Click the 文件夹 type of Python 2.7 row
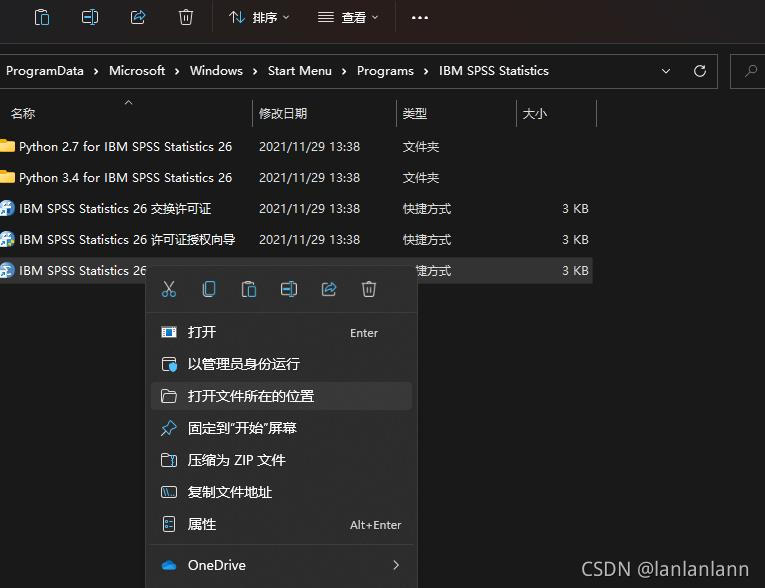The image size is (765, 588). (x=421, y=146)
